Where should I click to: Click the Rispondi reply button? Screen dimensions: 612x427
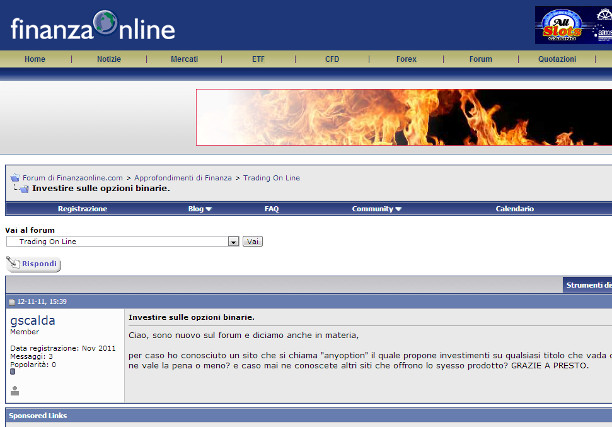[33, 264]
